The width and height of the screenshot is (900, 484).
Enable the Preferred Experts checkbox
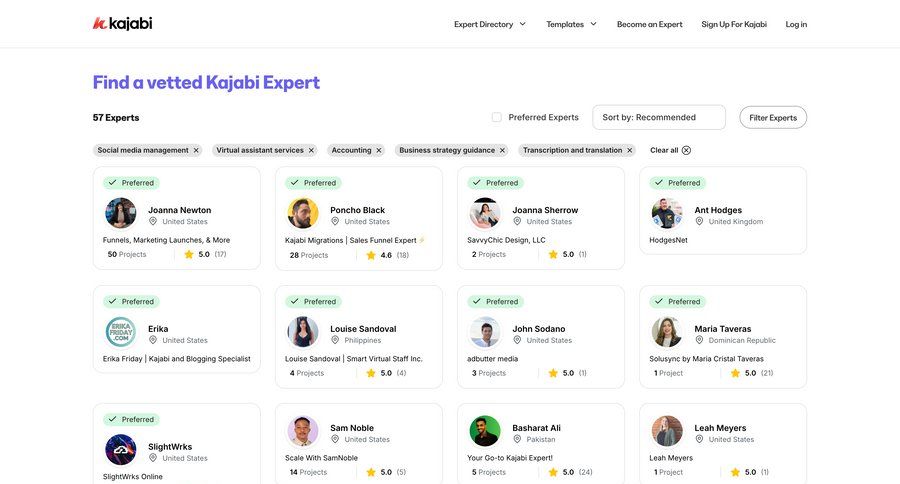tap(497, 117)
